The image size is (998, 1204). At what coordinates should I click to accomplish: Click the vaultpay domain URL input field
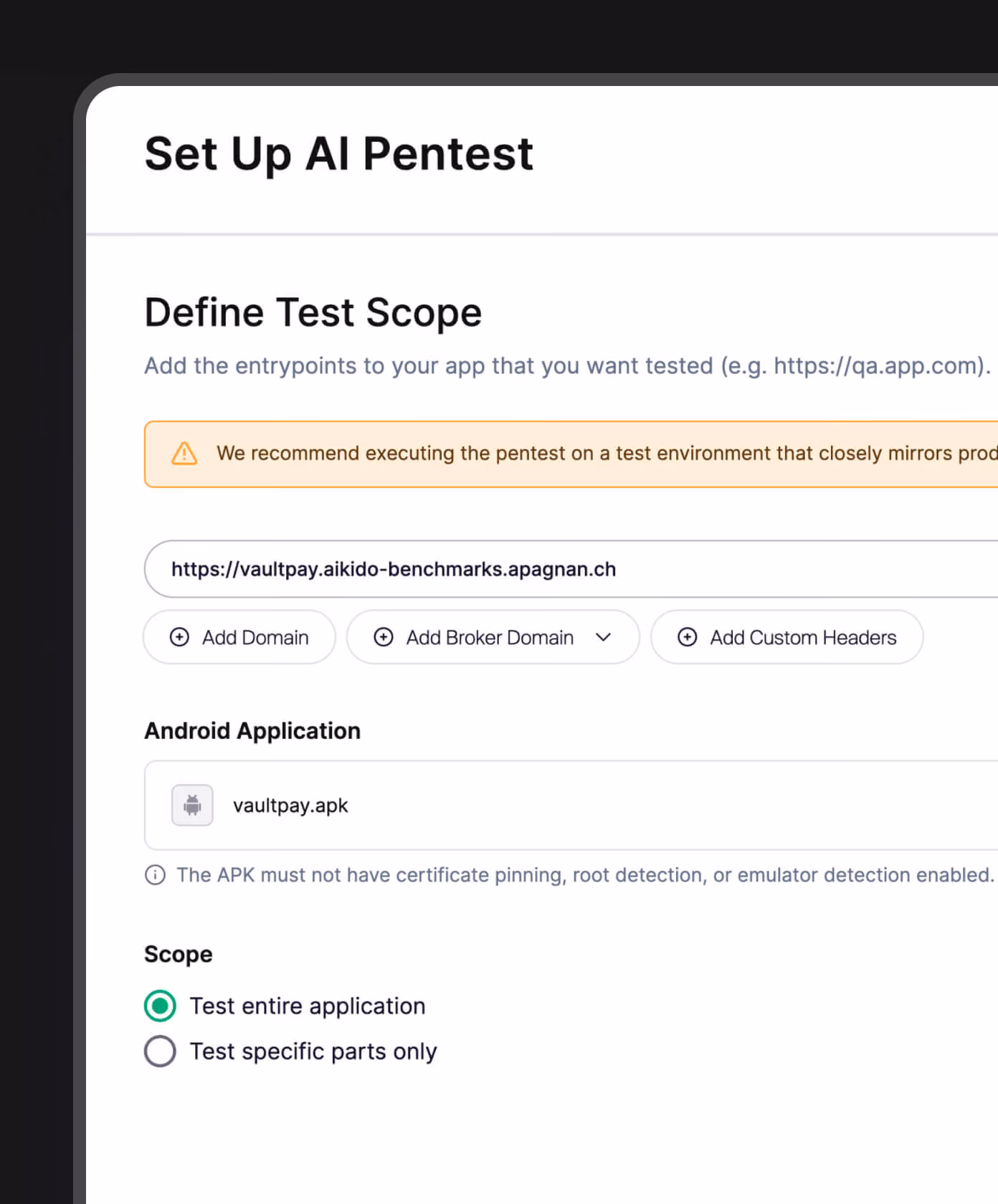click(571, 569)
